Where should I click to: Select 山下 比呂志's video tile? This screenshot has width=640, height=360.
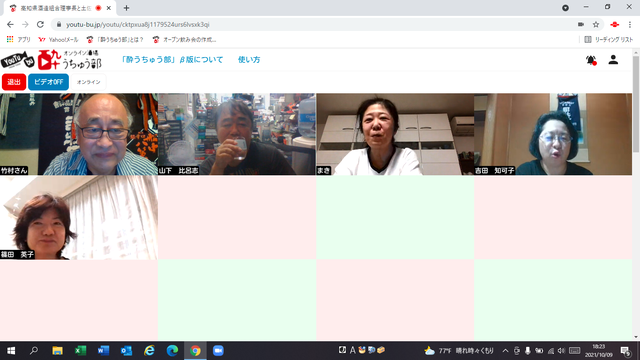(x=237, y=134)
